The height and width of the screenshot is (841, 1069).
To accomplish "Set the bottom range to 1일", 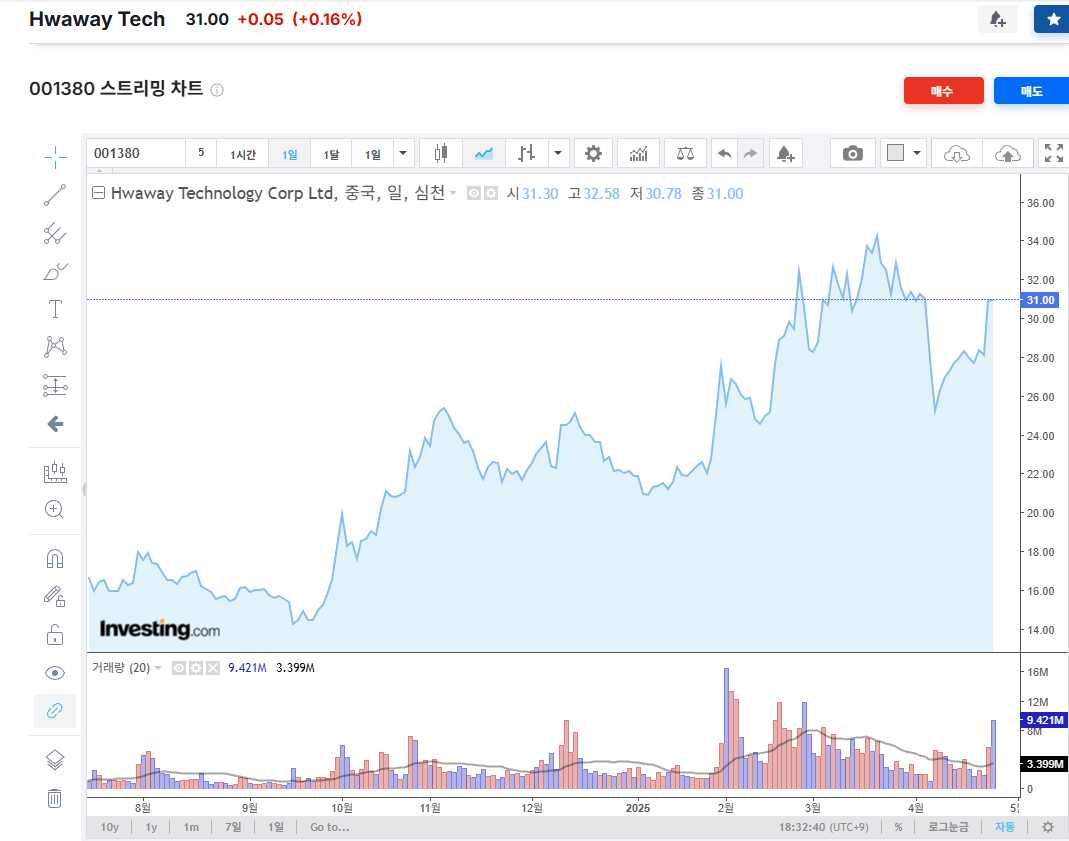I will [x=275, y=827].
